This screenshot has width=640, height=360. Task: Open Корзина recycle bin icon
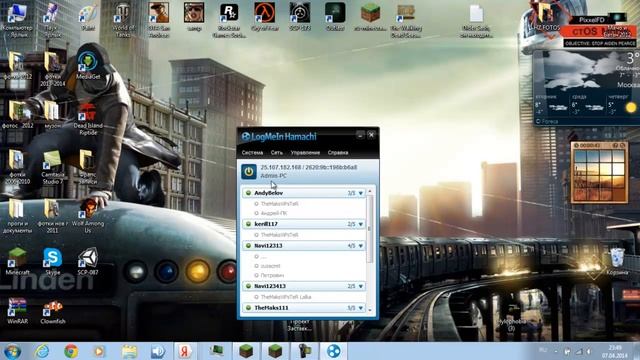click(x=617, y=261)
